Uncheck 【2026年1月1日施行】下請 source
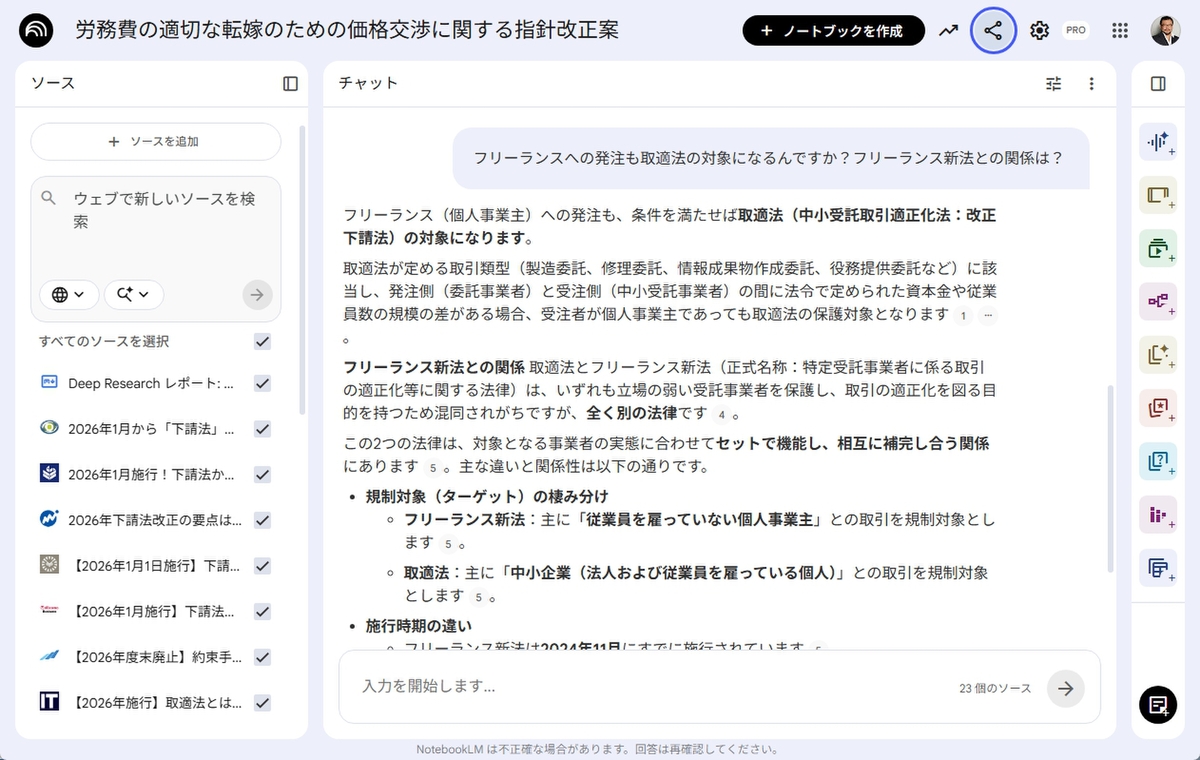The width and height of the screenshot is (1200, 760). tap(263, 566)
